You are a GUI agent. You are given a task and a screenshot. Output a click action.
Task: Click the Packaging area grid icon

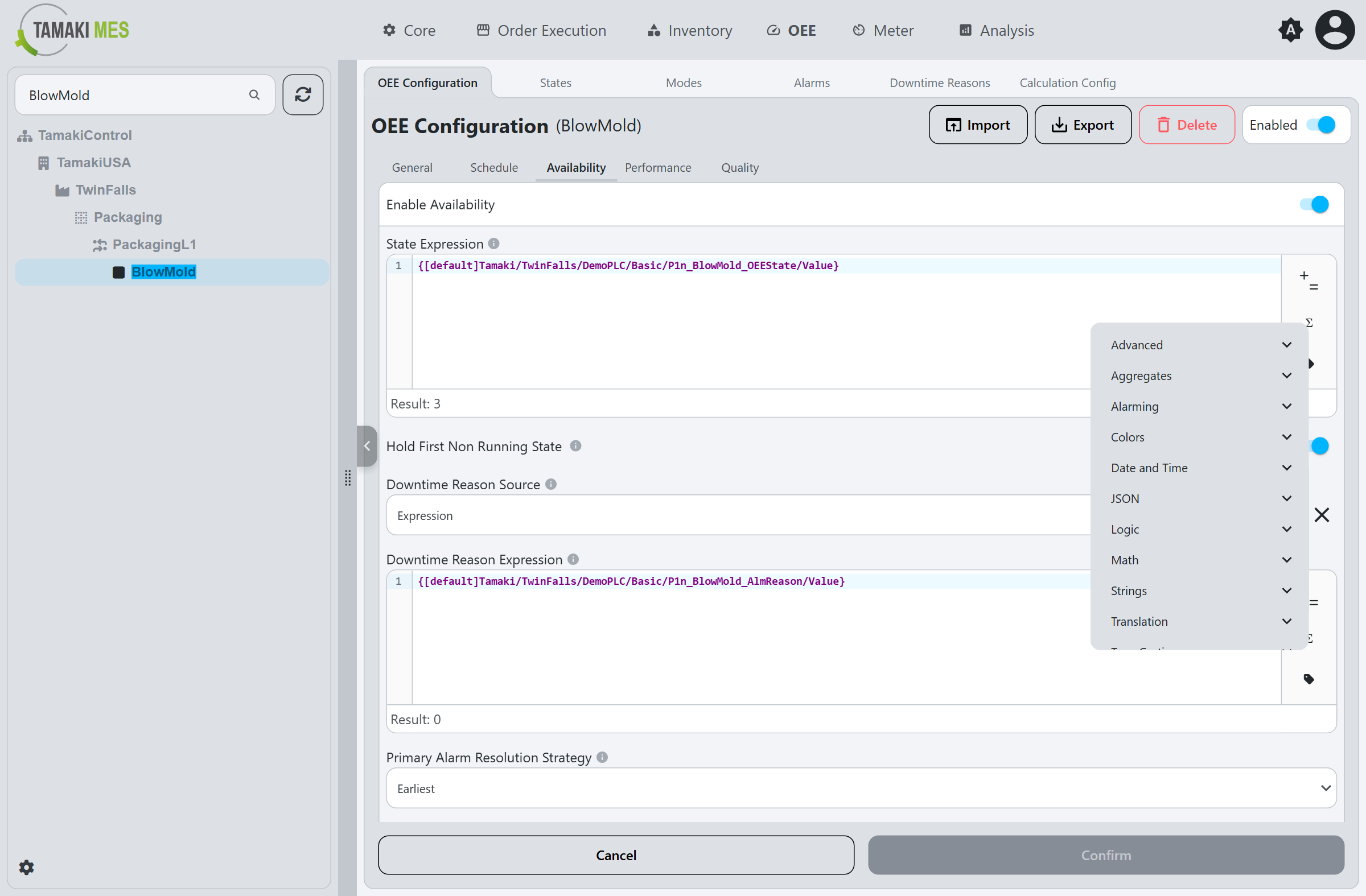[x=81, y=217]
